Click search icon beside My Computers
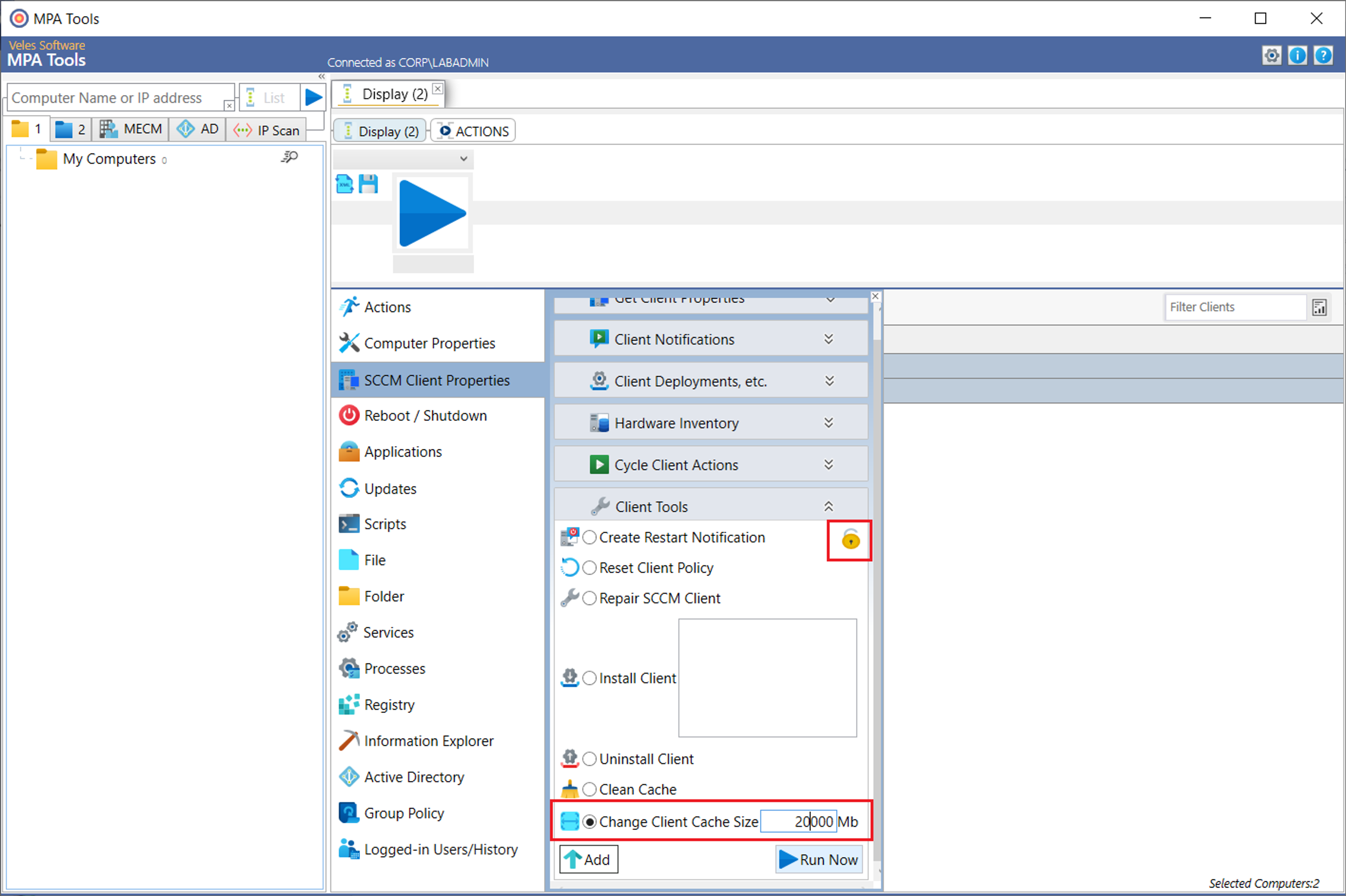Viewport: 1346px width, 896px height. [290, 157]
